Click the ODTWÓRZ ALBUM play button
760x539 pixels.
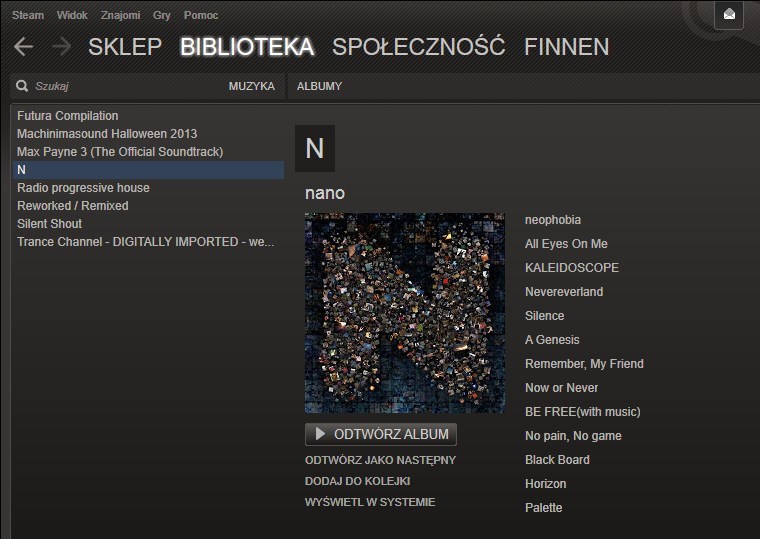click(381, 434)
